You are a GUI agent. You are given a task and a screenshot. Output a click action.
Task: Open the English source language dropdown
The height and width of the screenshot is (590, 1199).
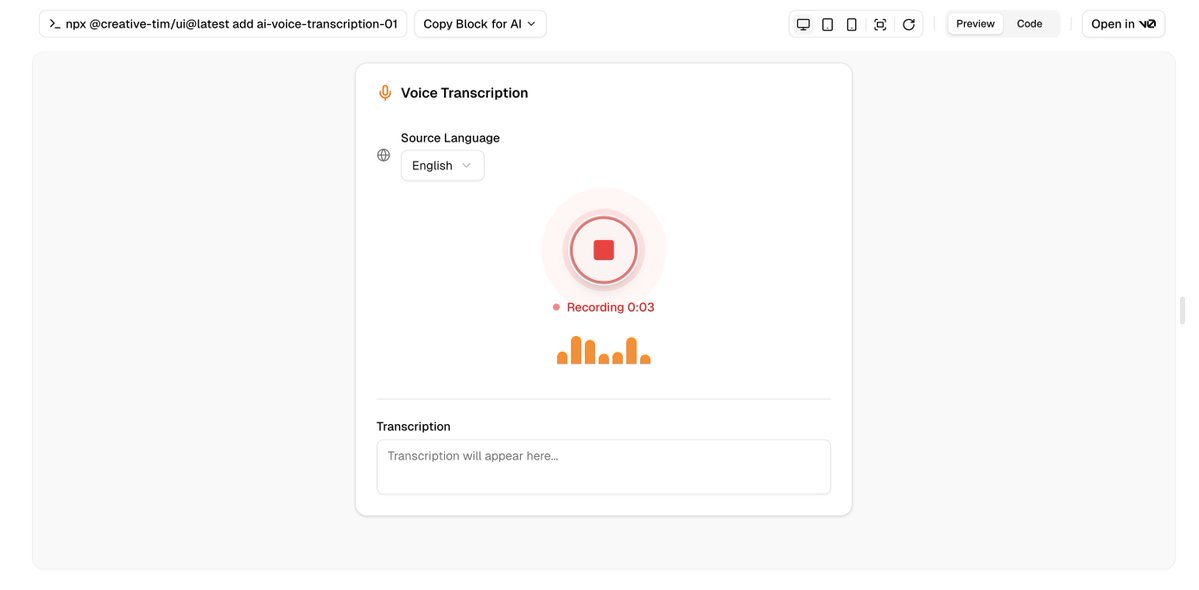point(442,166)
